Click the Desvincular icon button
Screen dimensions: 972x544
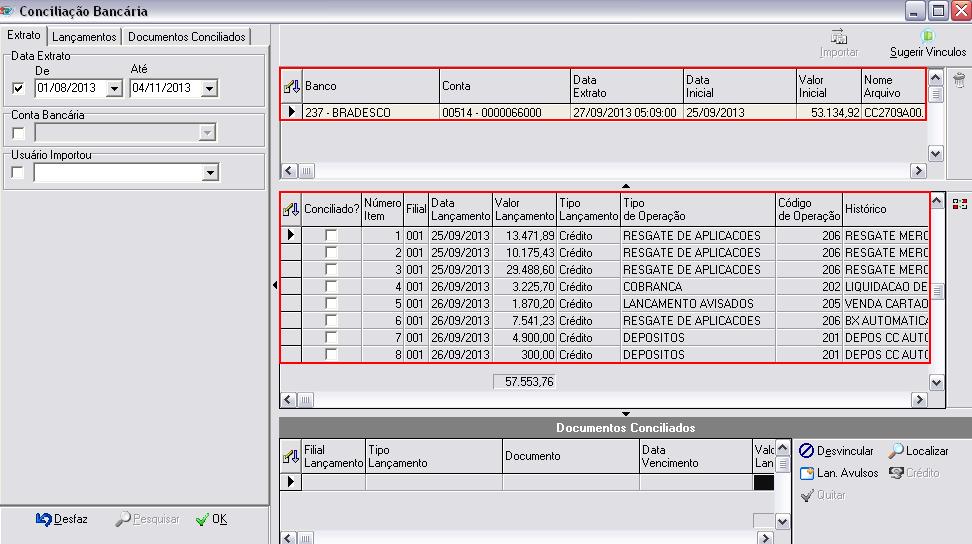[x=806, y=452]
